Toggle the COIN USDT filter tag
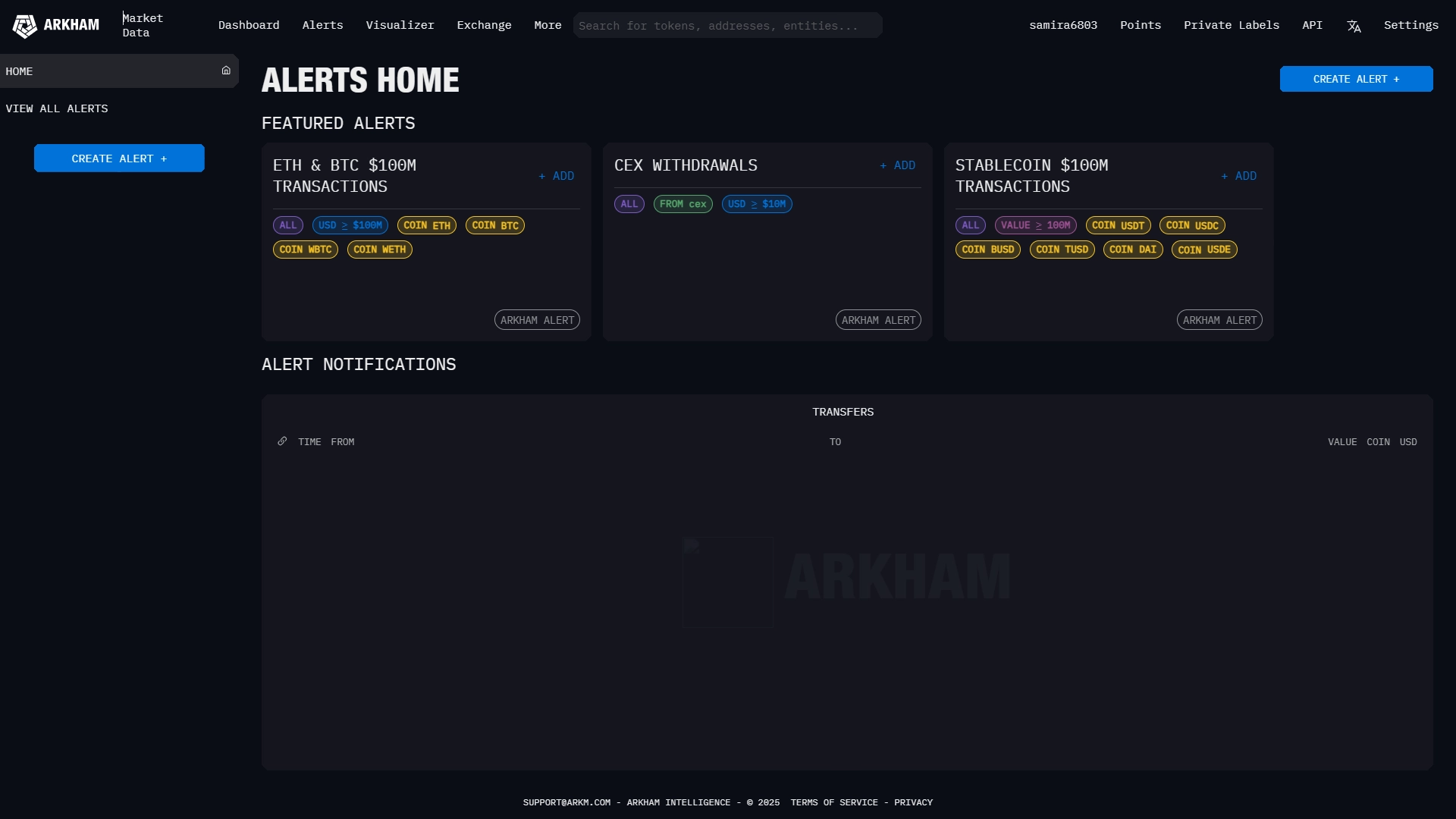This screenshot has width=1456, height=819. tap(1118, 225)
